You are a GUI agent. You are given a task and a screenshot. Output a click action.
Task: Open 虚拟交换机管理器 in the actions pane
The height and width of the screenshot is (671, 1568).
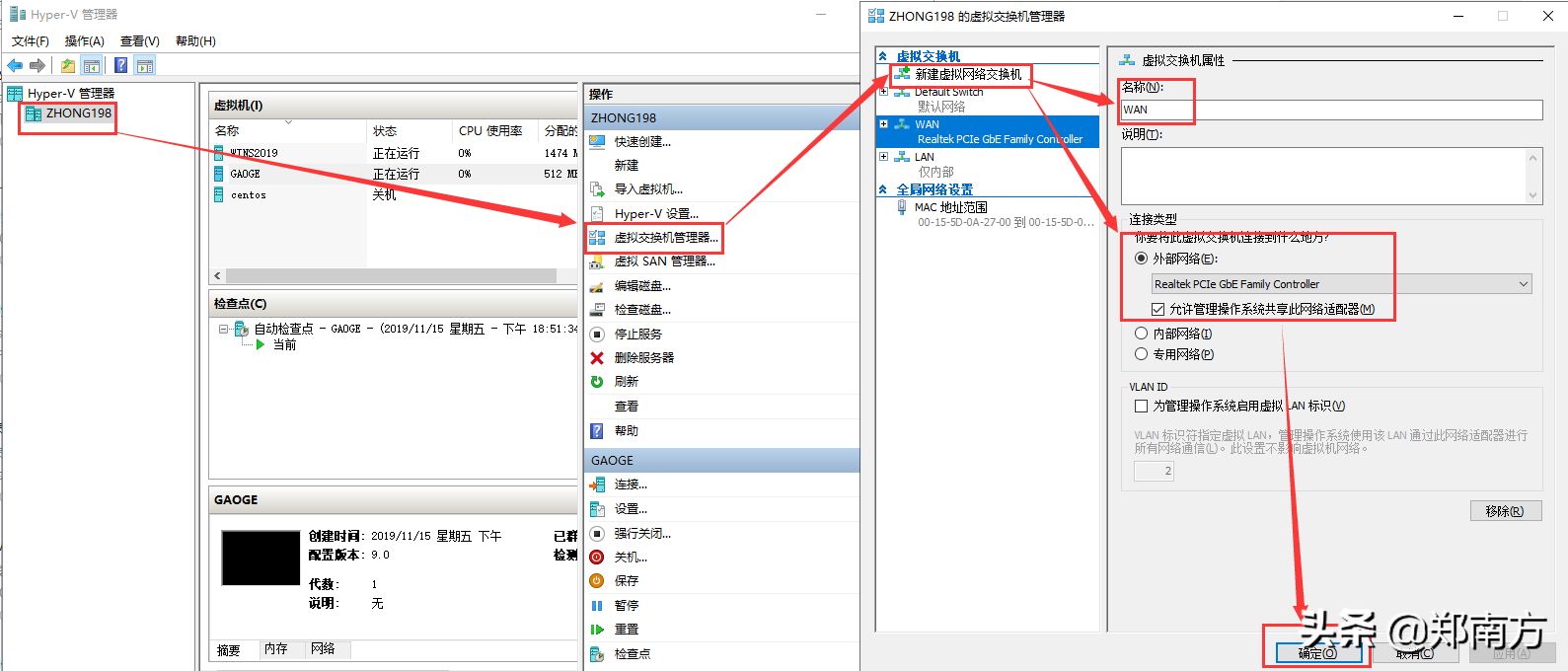[666, 238]
